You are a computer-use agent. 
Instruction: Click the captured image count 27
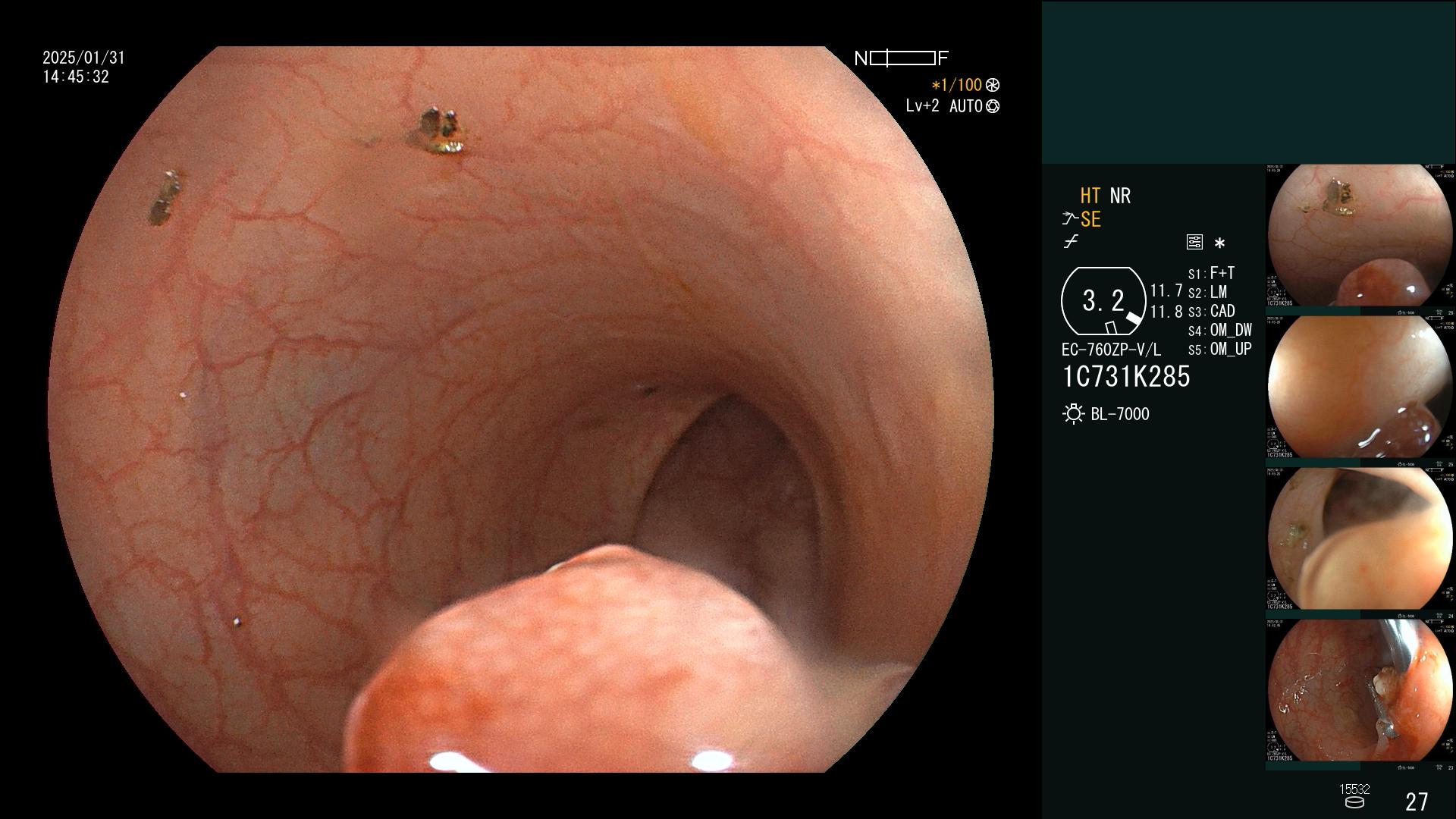[1417, 802]
